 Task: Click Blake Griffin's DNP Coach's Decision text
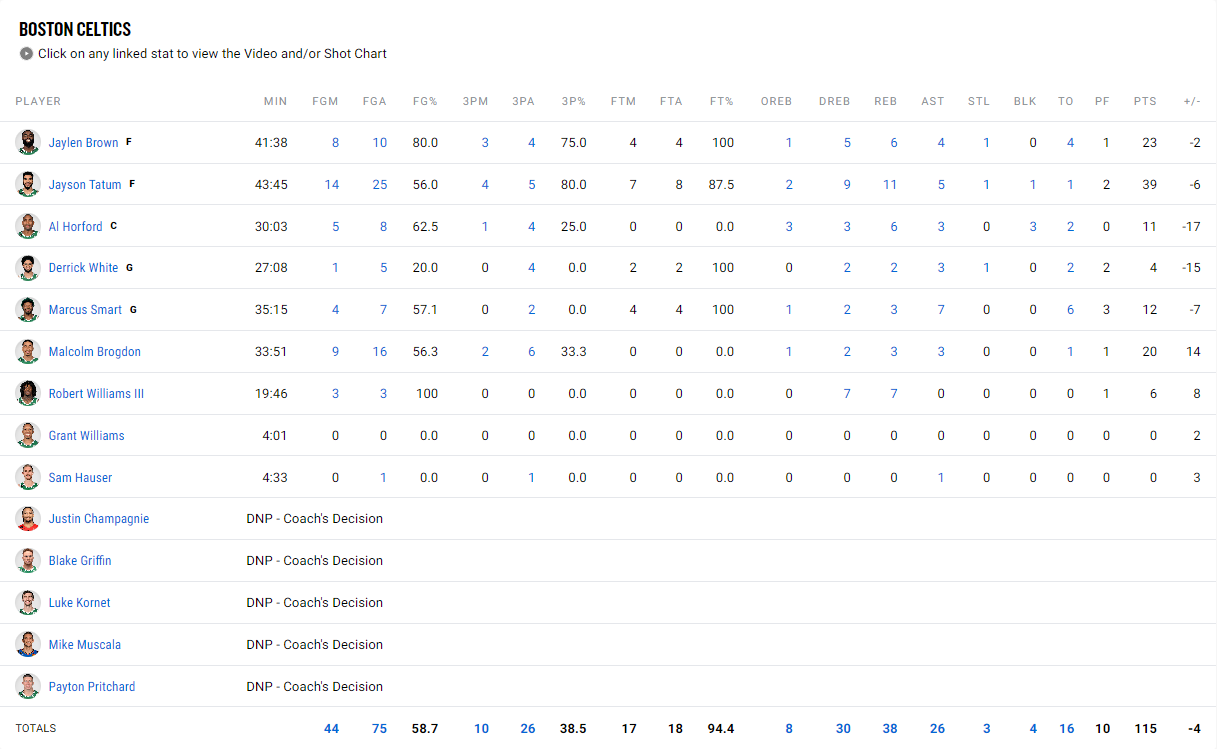pos(315,561)
